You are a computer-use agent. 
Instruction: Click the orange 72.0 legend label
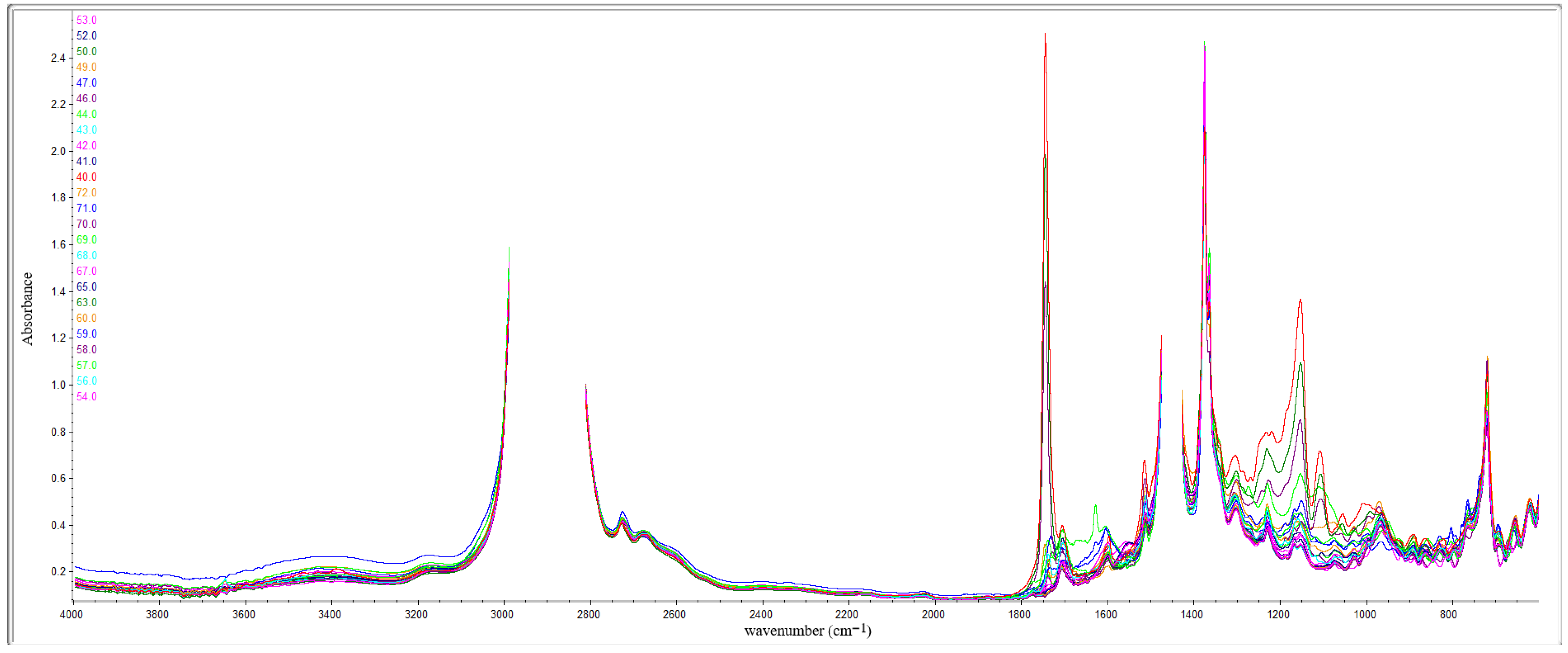(86, 193)
